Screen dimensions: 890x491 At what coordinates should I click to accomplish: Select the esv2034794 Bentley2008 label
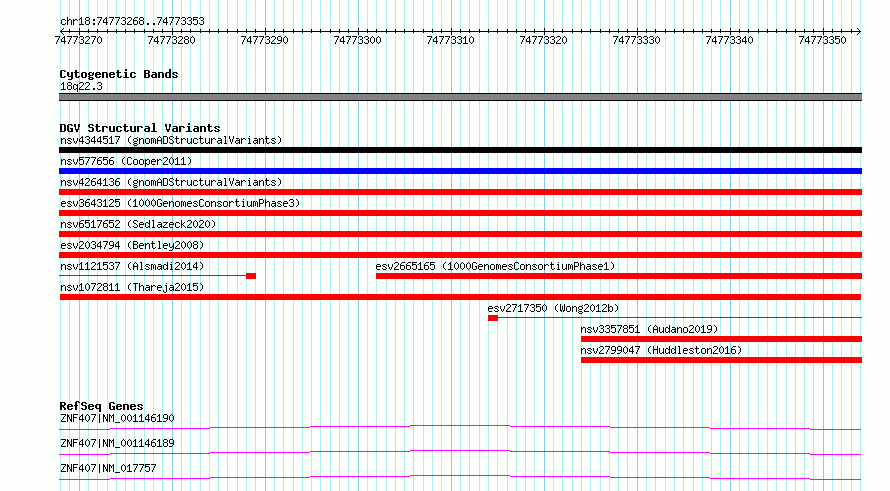click(132, 245)
